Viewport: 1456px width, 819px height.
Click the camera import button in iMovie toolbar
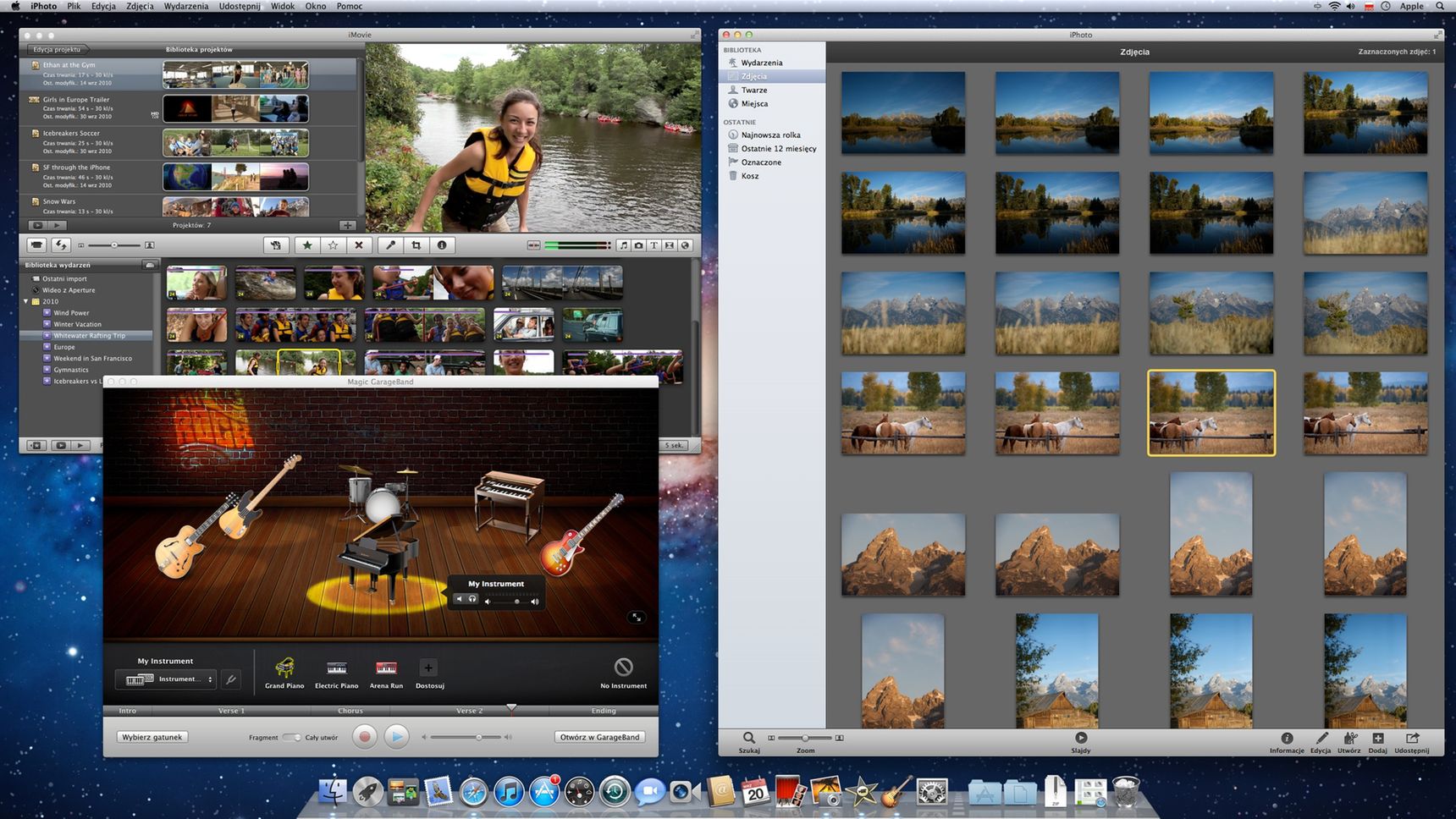(36, 245)
